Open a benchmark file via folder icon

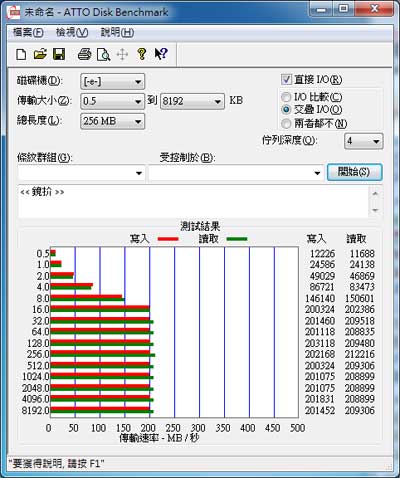click(x=40, y=54)
